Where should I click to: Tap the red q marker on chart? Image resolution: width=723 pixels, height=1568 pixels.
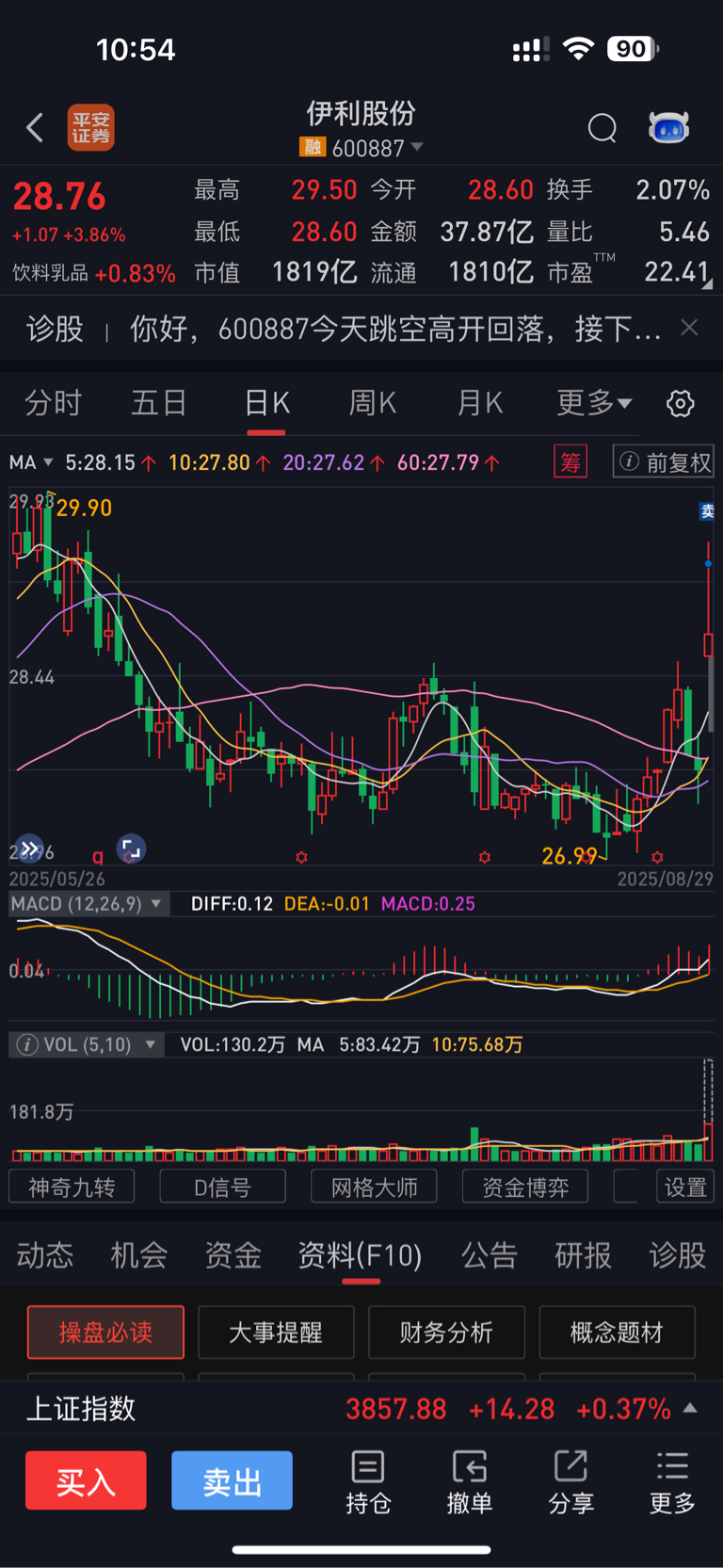tap(97, 856)
